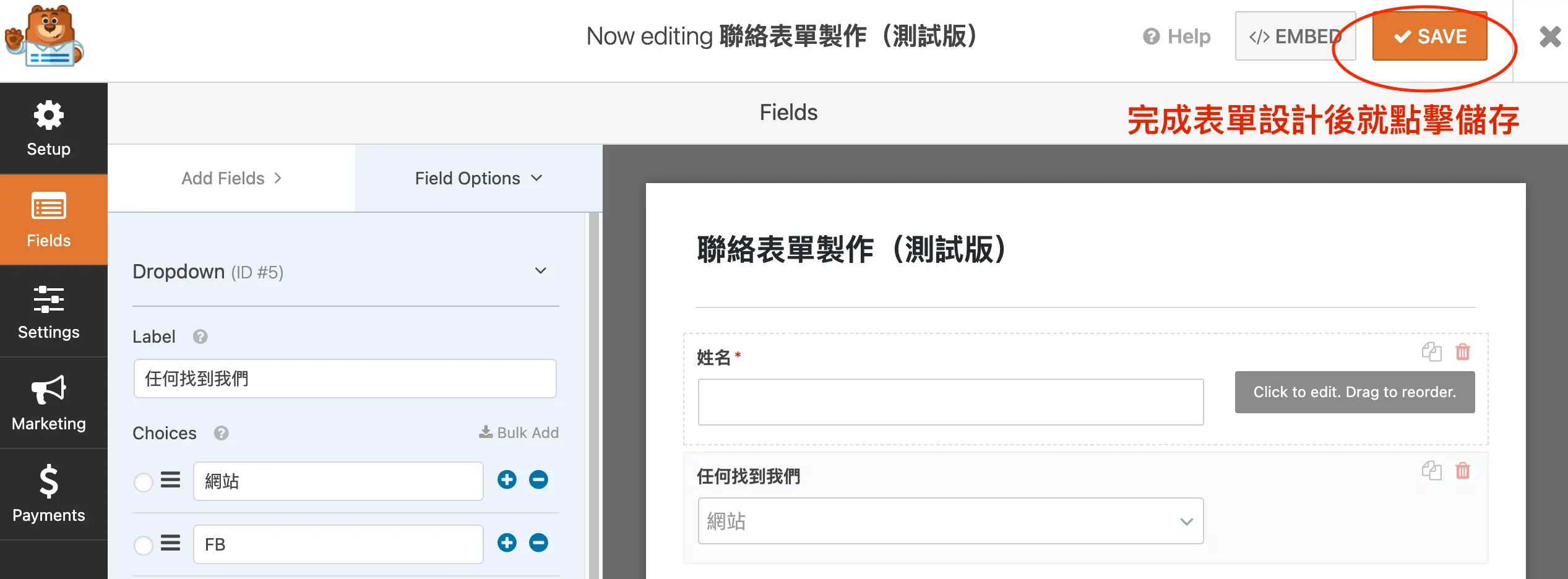Switch to the Field Options tab
This screenshot has width=1568, height=579.
tap(479, 178)
